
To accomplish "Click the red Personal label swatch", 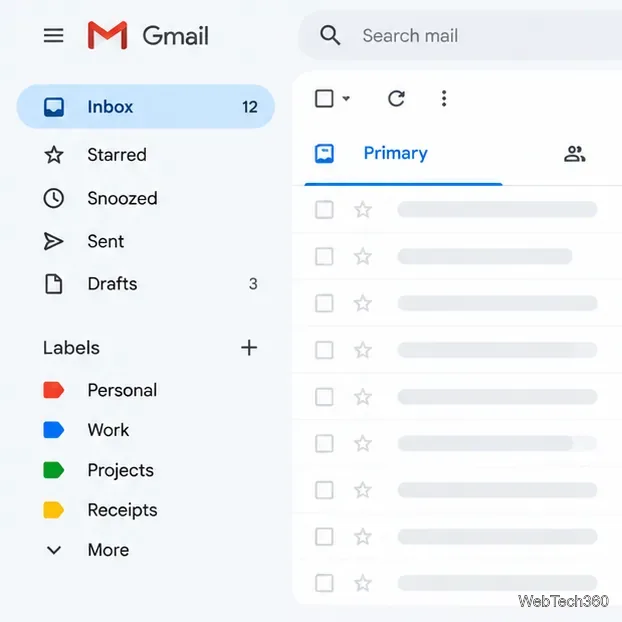I will pyautogui.click(x=53, y=390).
